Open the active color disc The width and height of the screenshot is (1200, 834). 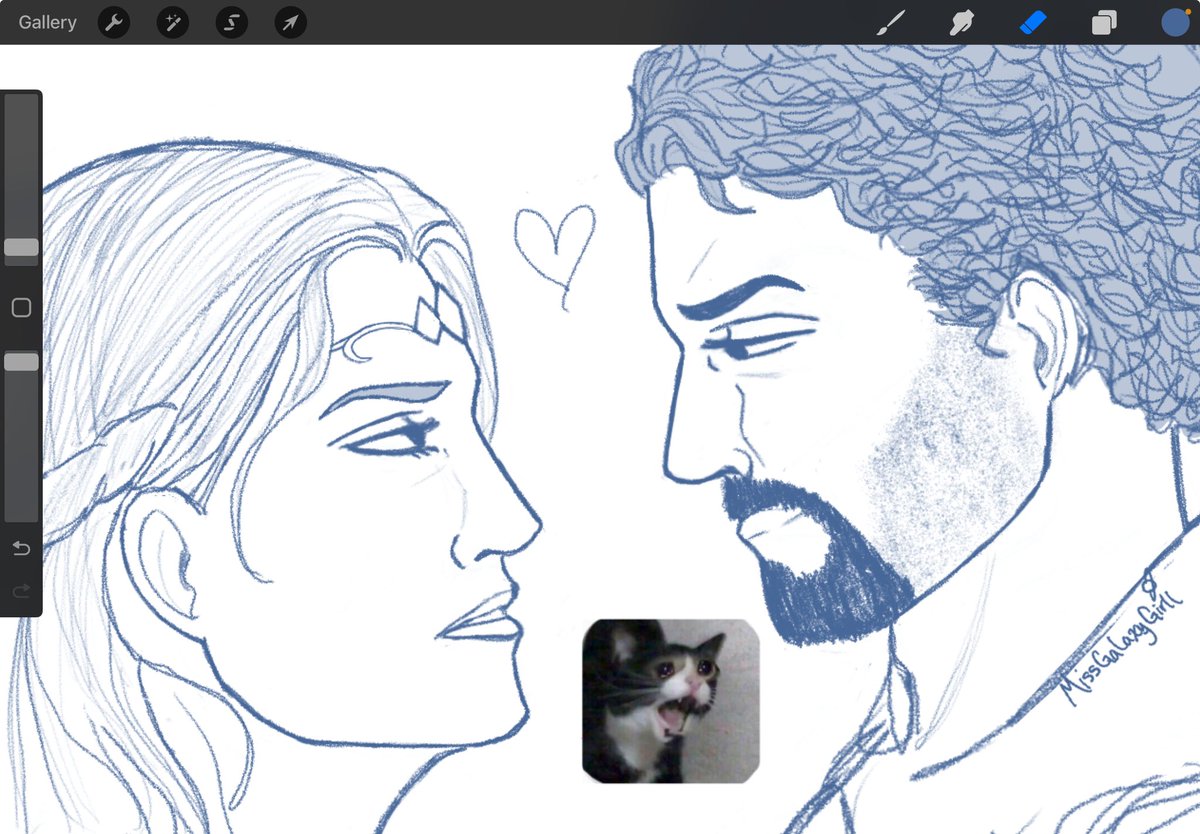pos(1174,22)
